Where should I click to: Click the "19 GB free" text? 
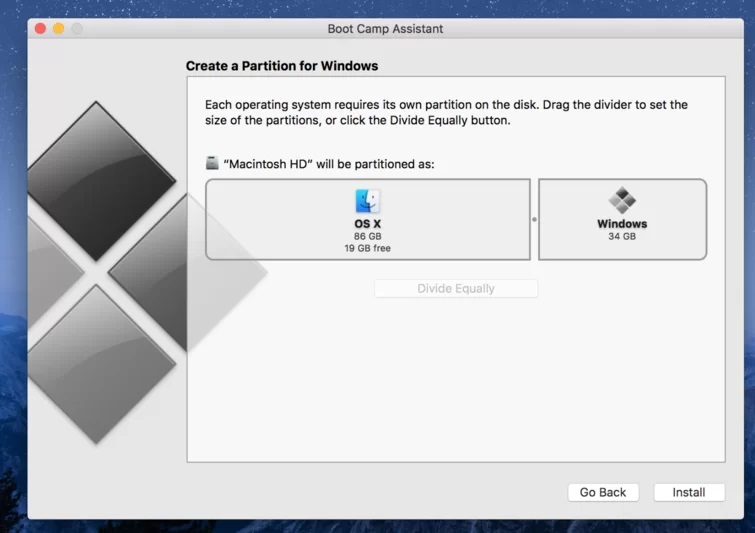click(x=367, y=248)
